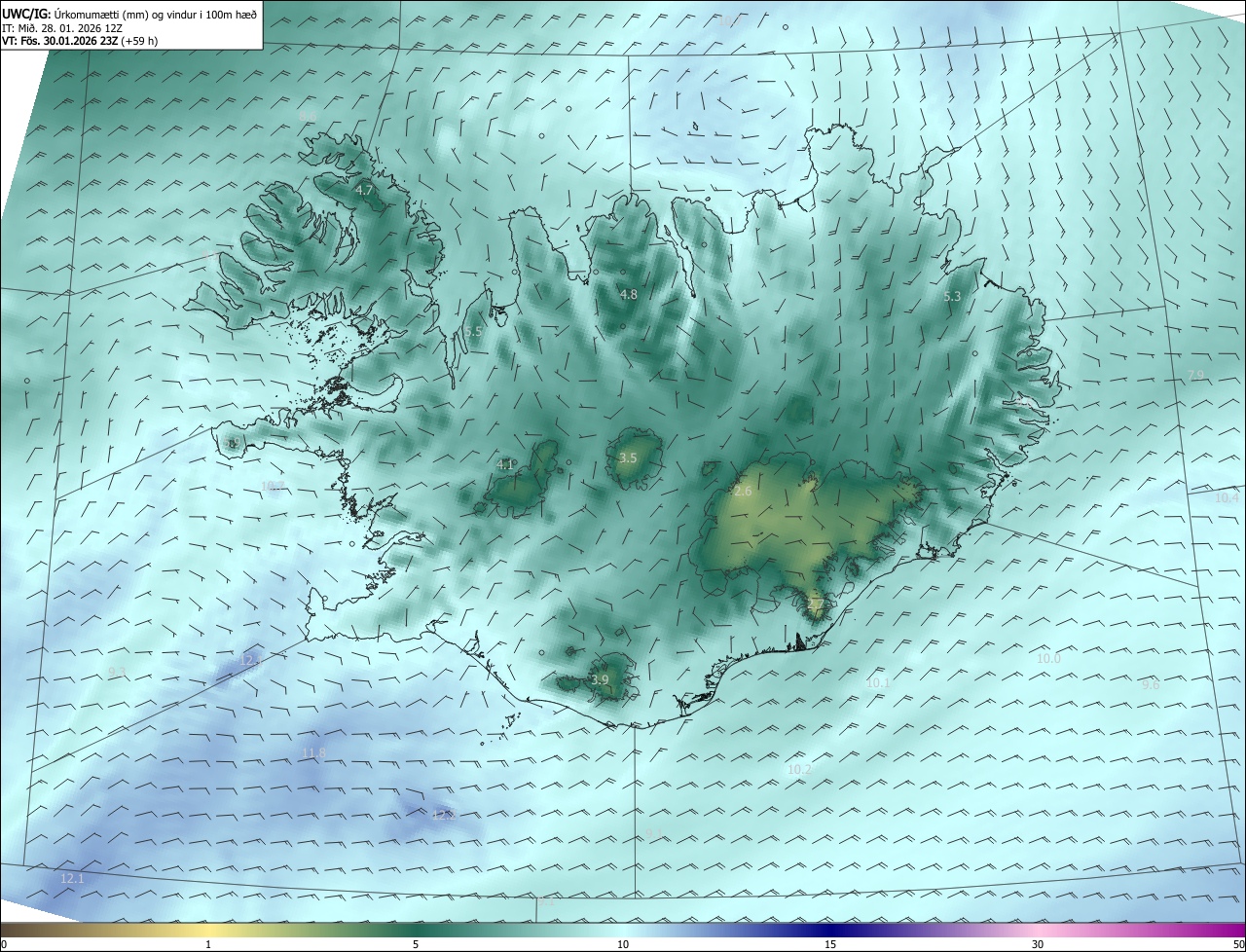
Task: Click the 12.2 value over the ocean
Action: [443, 815]
